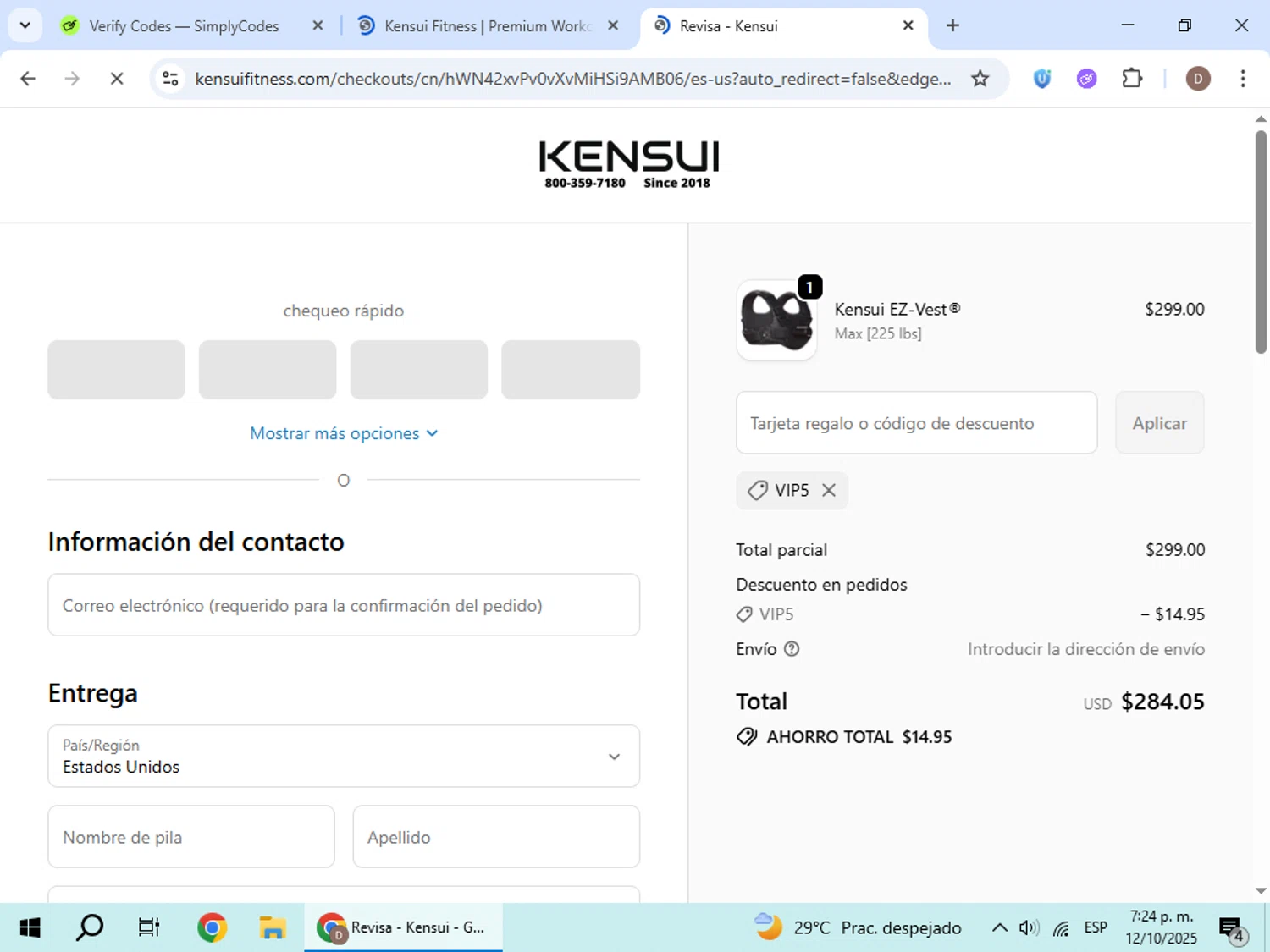The height and width of the screenshot is (952, 1270).
Task: Click the page vertical scrollbar thumb
Action: 1261,241
